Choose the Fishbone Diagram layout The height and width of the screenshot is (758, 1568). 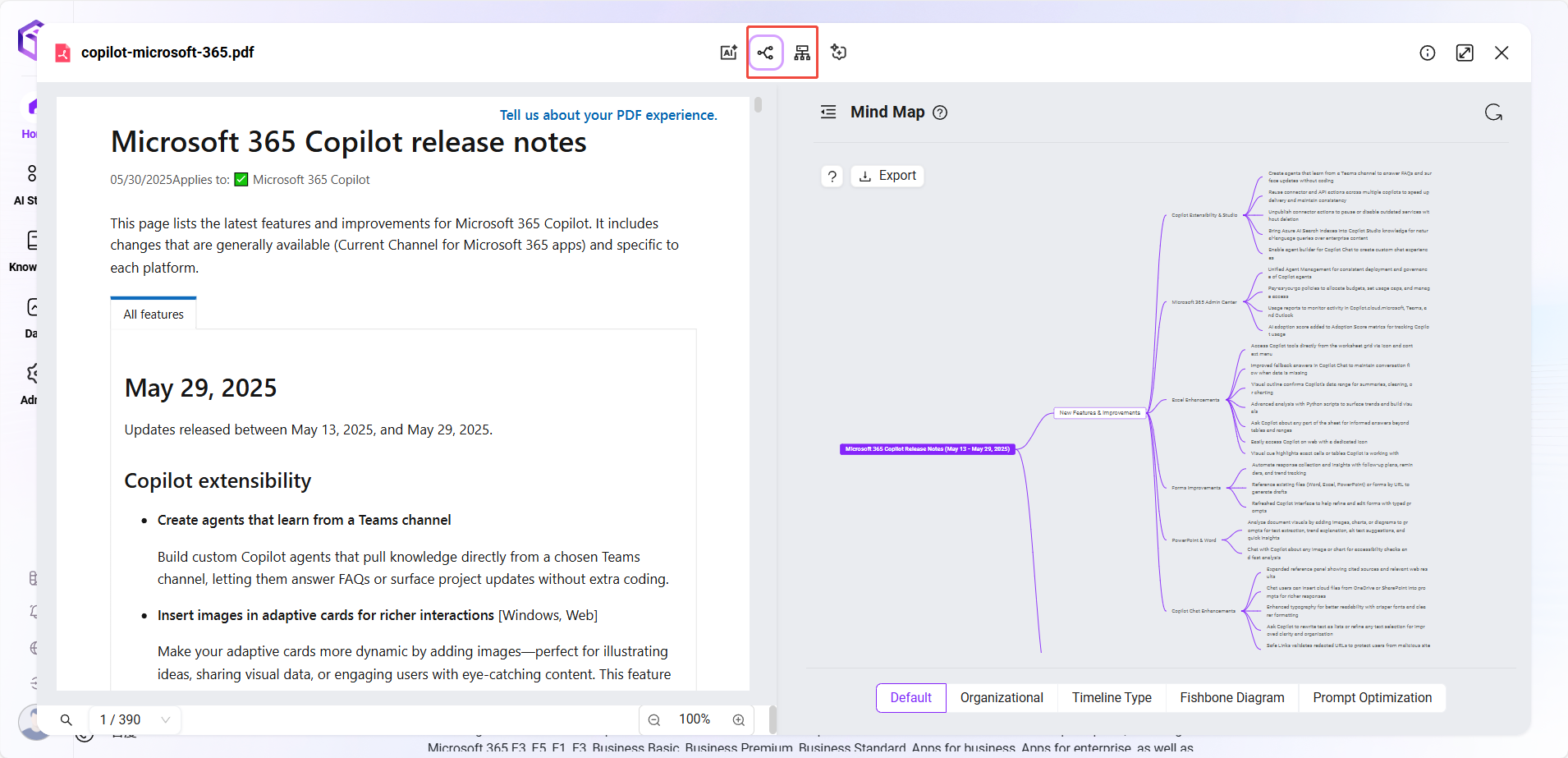pyautogui.click(x=1231, y=697)
